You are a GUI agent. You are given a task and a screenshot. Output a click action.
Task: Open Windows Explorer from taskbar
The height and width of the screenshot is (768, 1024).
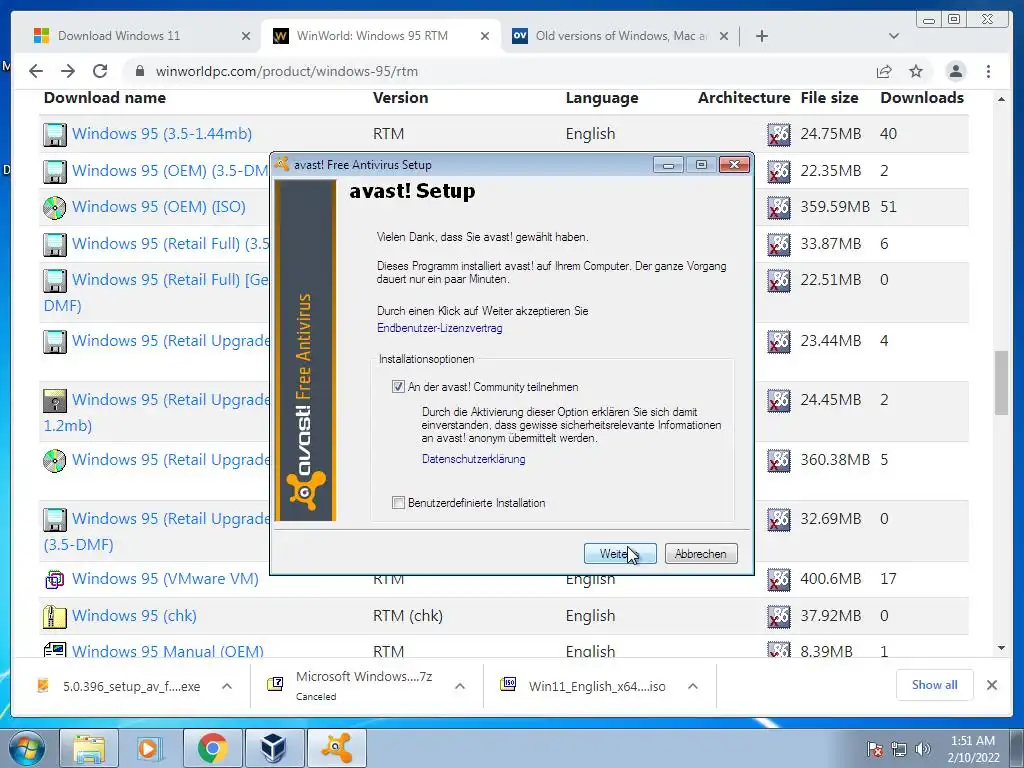[x=89, y=748]
